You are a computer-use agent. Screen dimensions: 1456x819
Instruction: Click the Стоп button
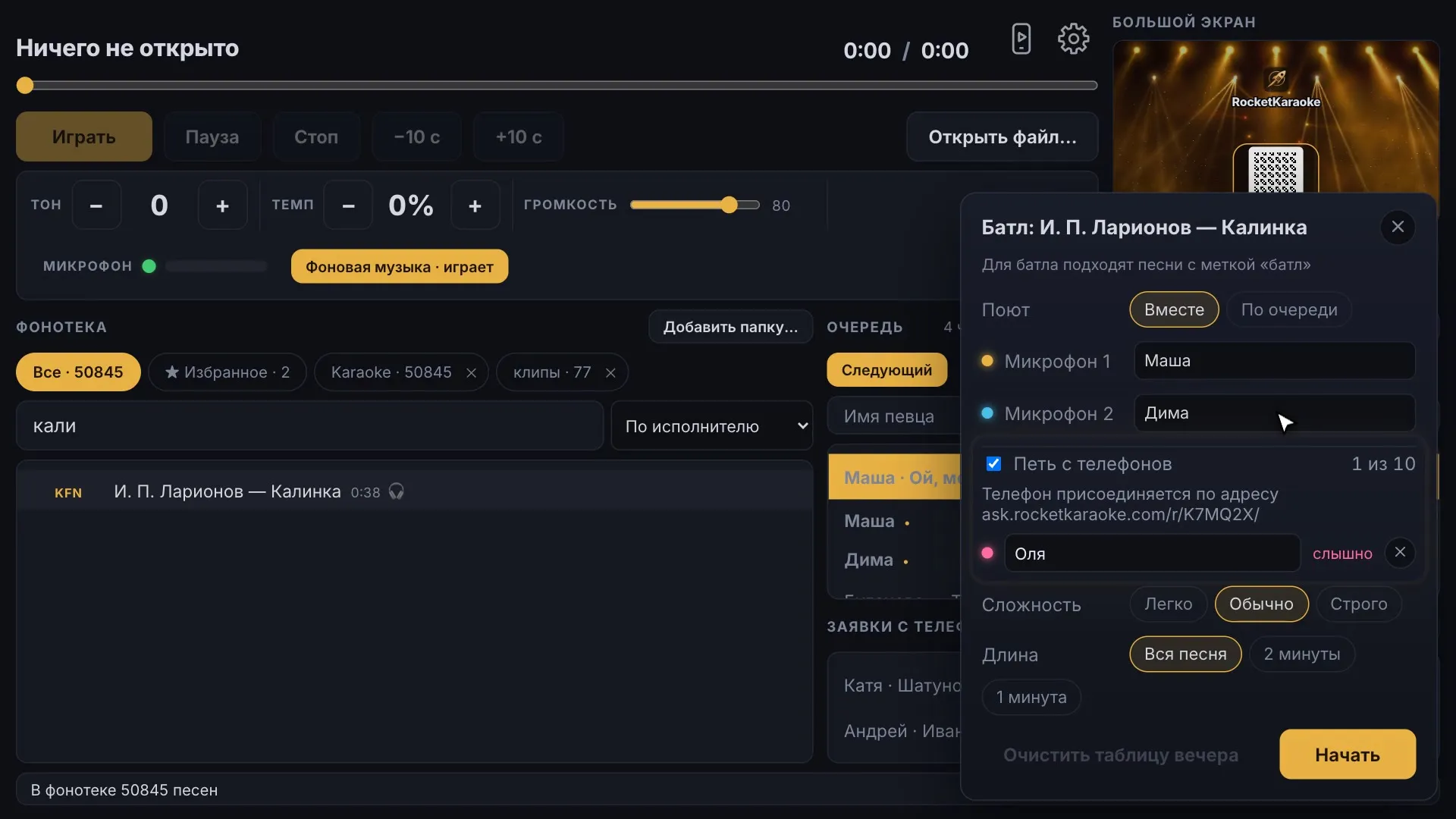[x=315, y=136]
